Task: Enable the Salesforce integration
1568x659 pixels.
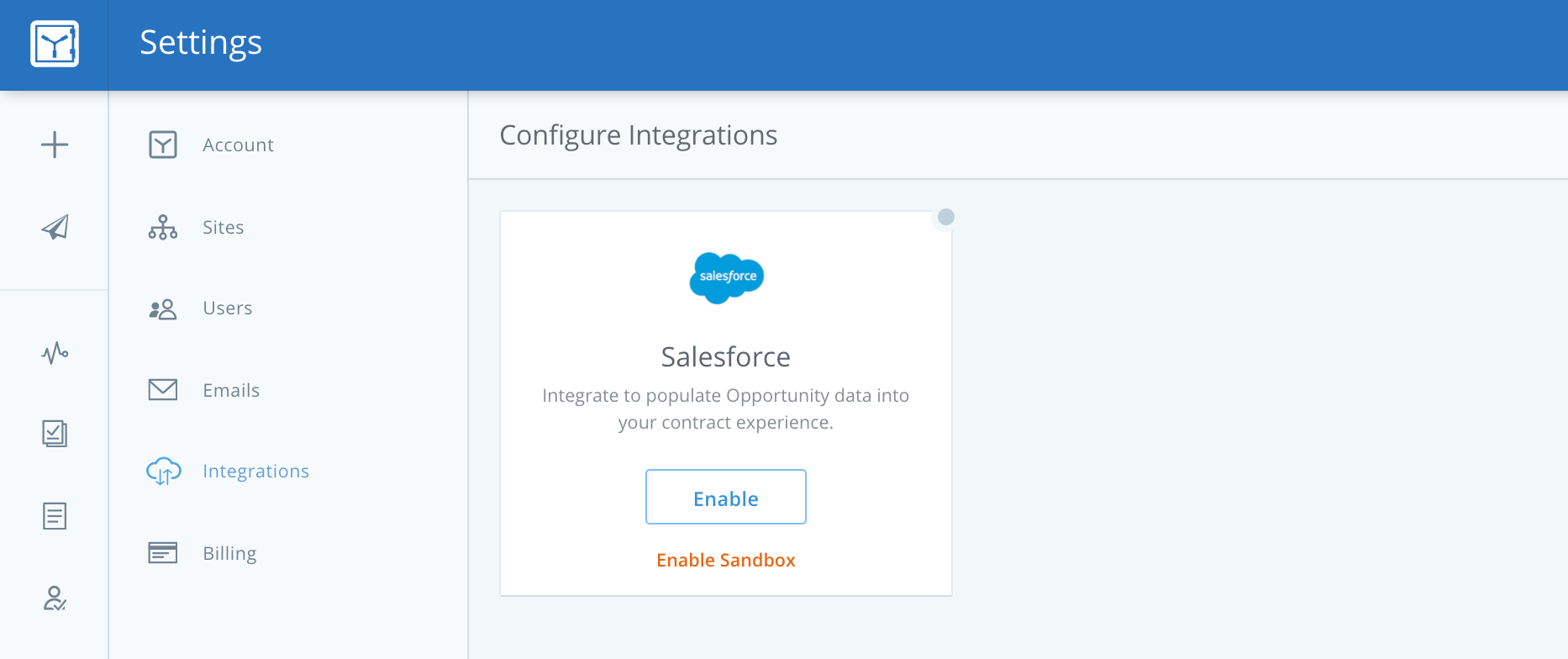Action: 726,497
